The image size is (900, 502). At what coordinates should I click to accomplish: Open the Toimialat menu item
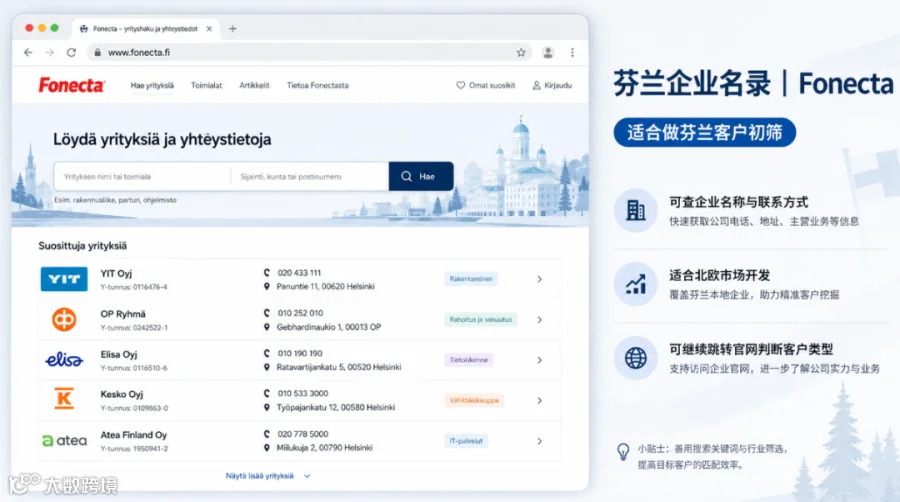pyautogui.click(x=207, y=85)
